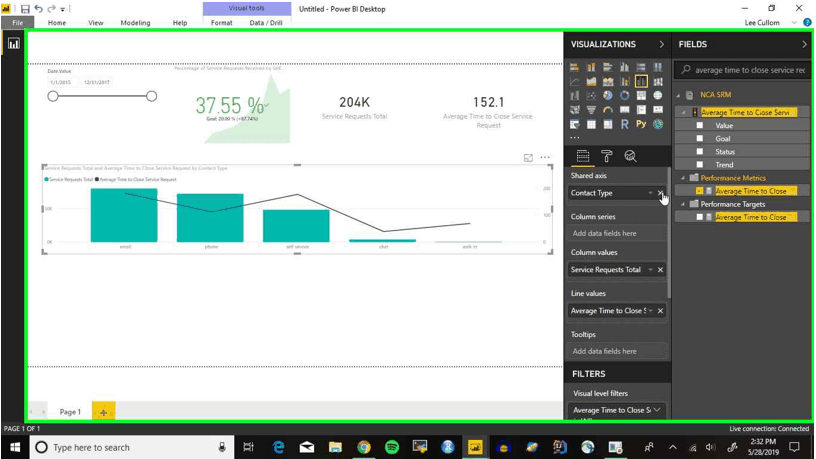Click Focus mode icon on chart
The image size is (816, 459).
pos(528,158)
